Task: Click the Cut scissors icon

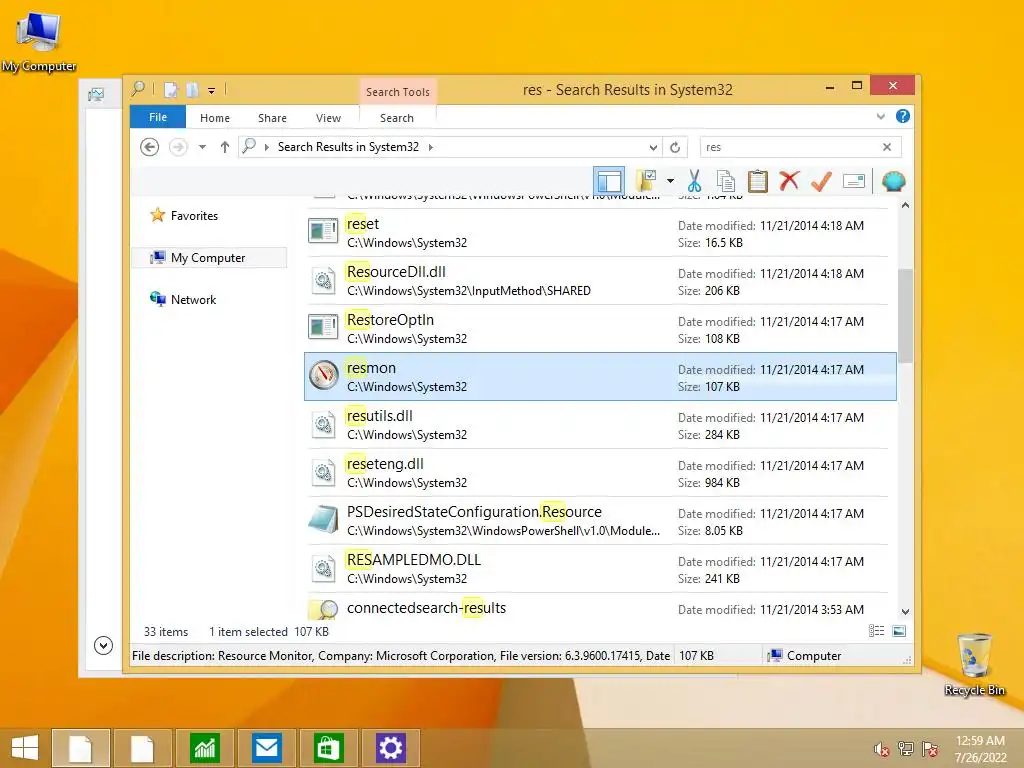Action: click(694, 181)
